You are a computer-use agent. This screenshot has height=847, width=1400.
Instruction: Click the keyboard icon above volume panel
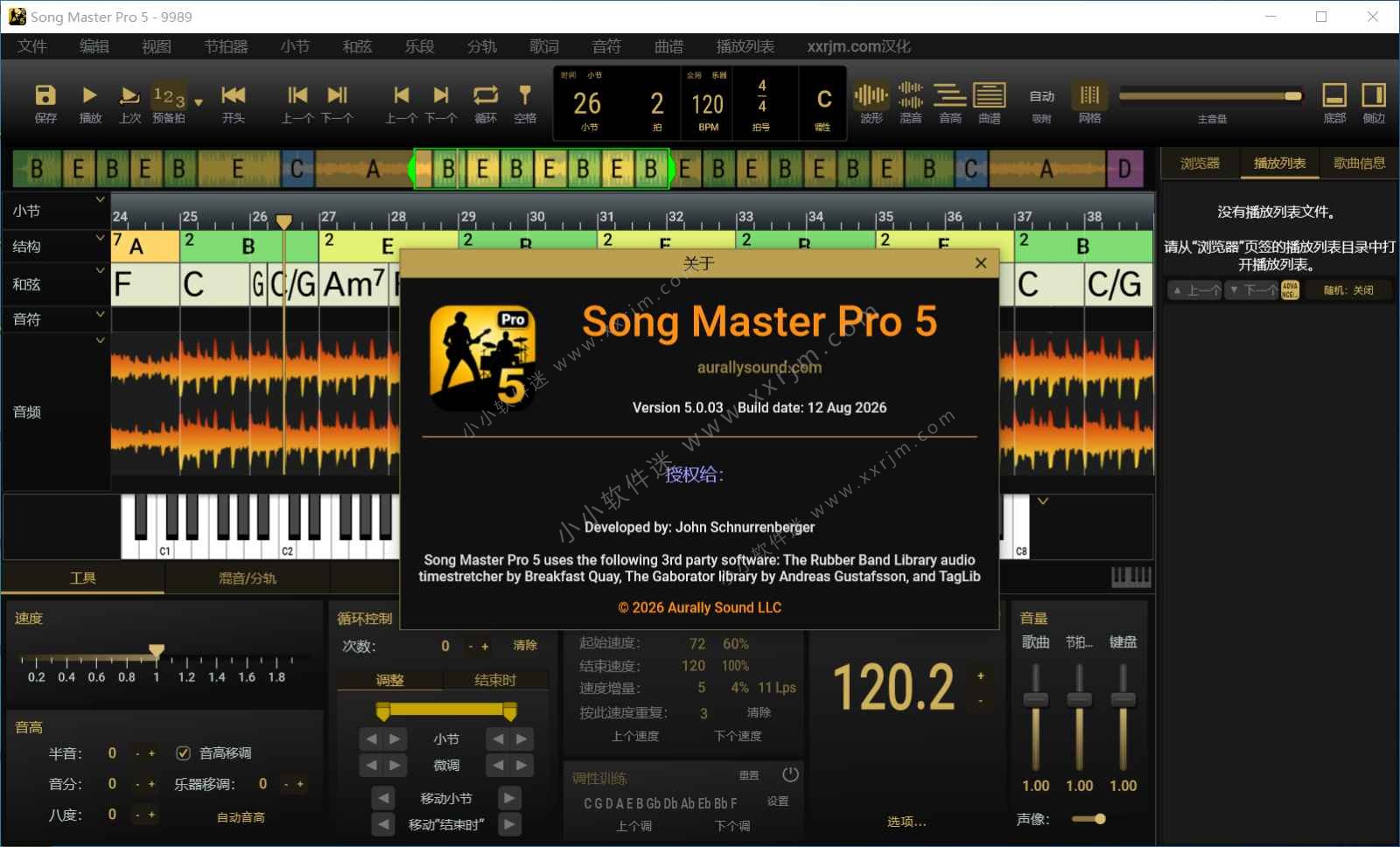[1130, 577]
